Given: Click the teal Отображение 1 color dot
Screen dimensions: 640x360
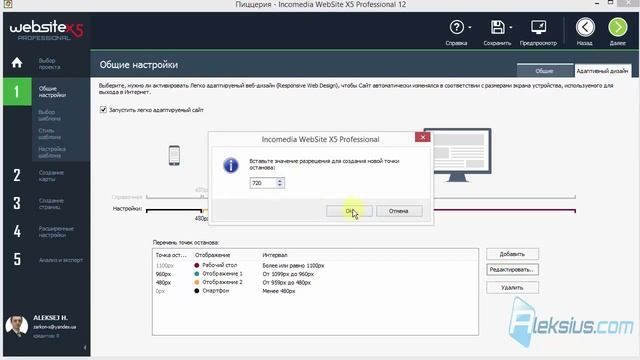Looking at the screenshot, I should pos(197,274).
